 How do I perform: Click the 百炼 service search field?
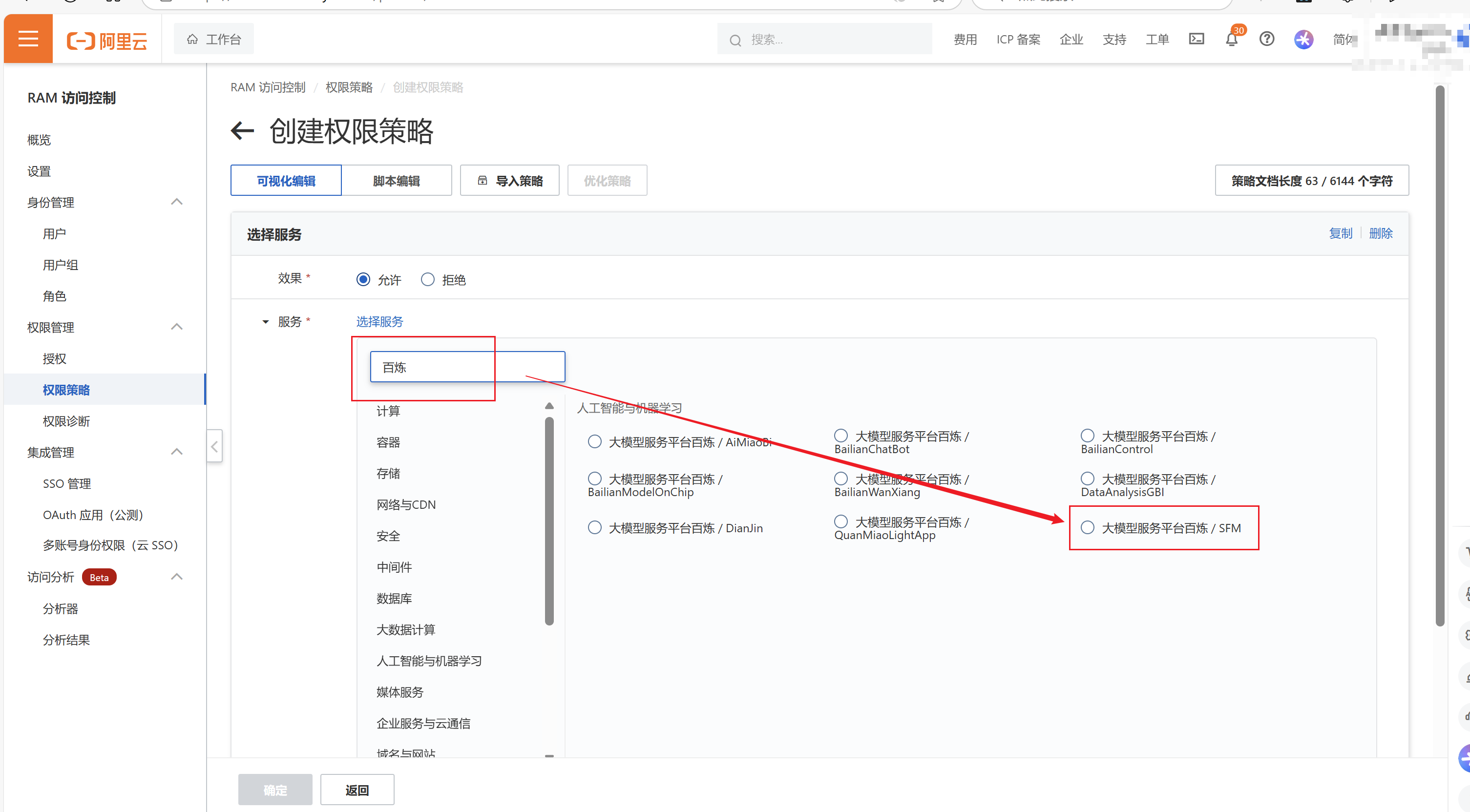click(467, 367)
